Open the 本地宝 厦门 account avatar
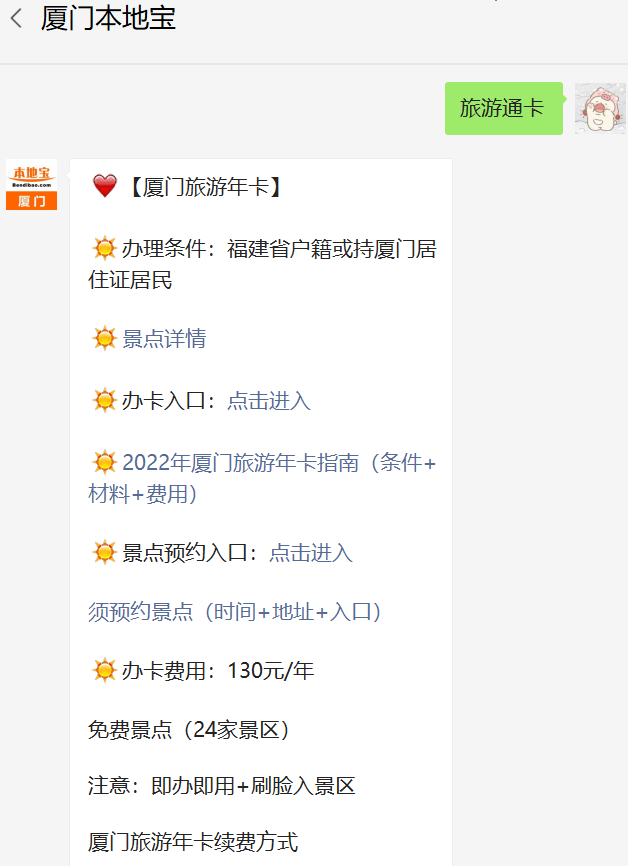The image size is (628, 866). click(31, 184)
